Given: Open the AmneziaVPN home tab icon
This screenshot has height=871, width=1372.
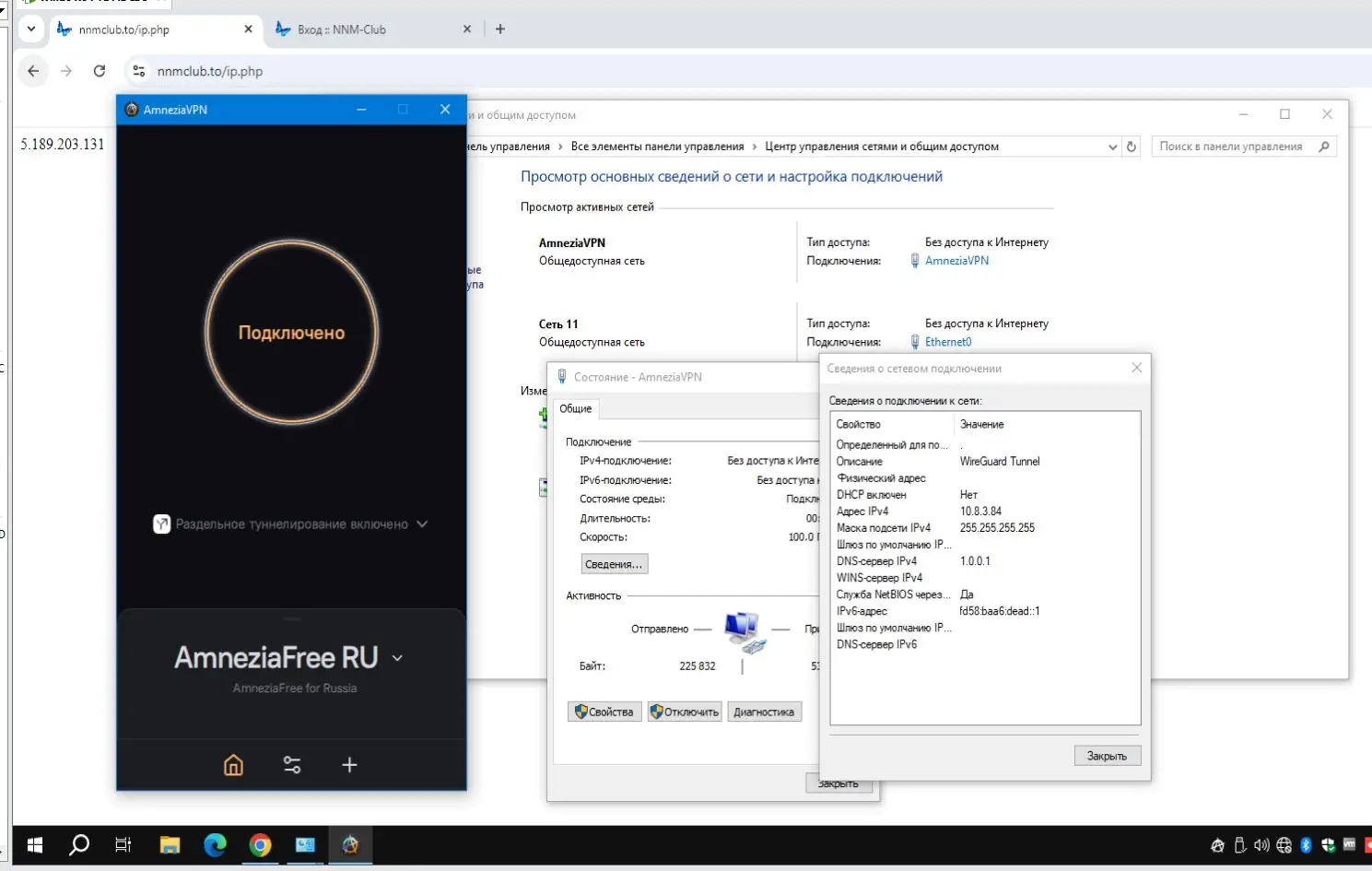Looking at the screenshot, I should (233, 765).
